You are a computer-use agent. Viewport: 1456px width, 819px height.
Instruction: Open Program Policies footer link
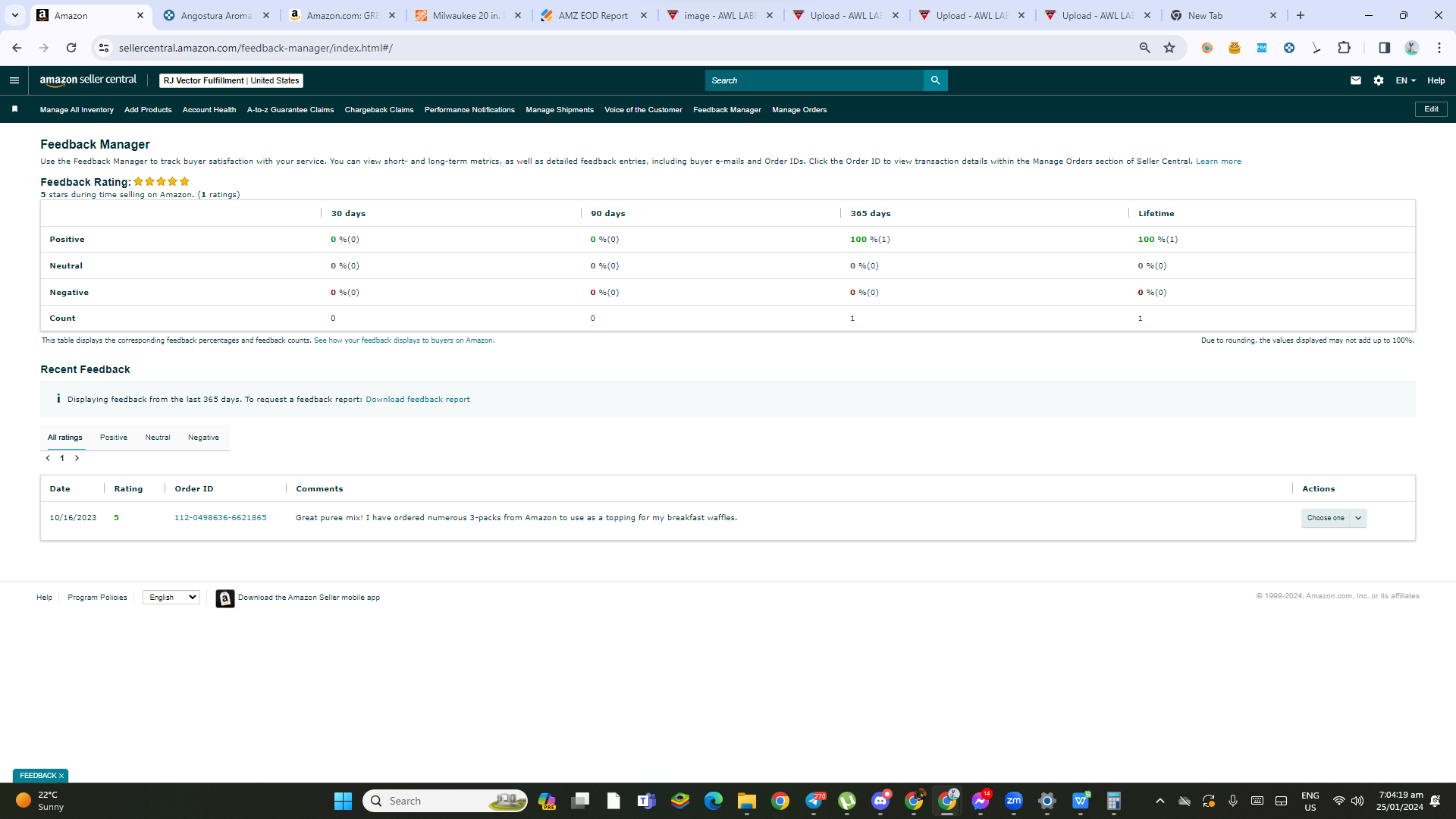tap(97, 598)
